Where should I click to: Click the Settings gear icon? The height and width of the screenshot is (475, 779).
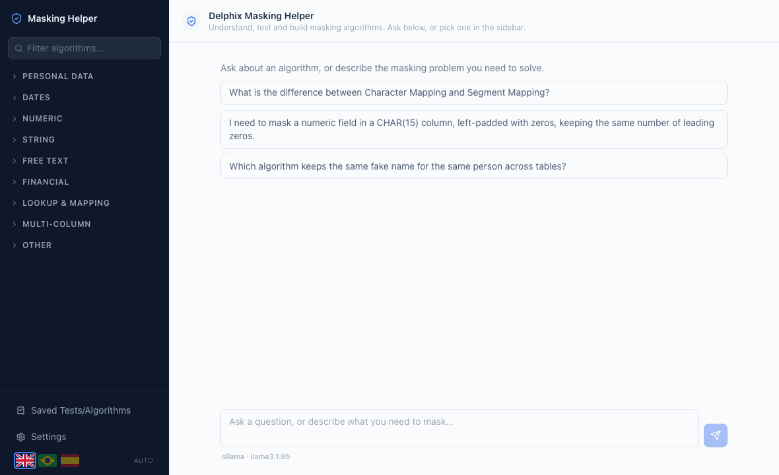(x=20, y=437)
